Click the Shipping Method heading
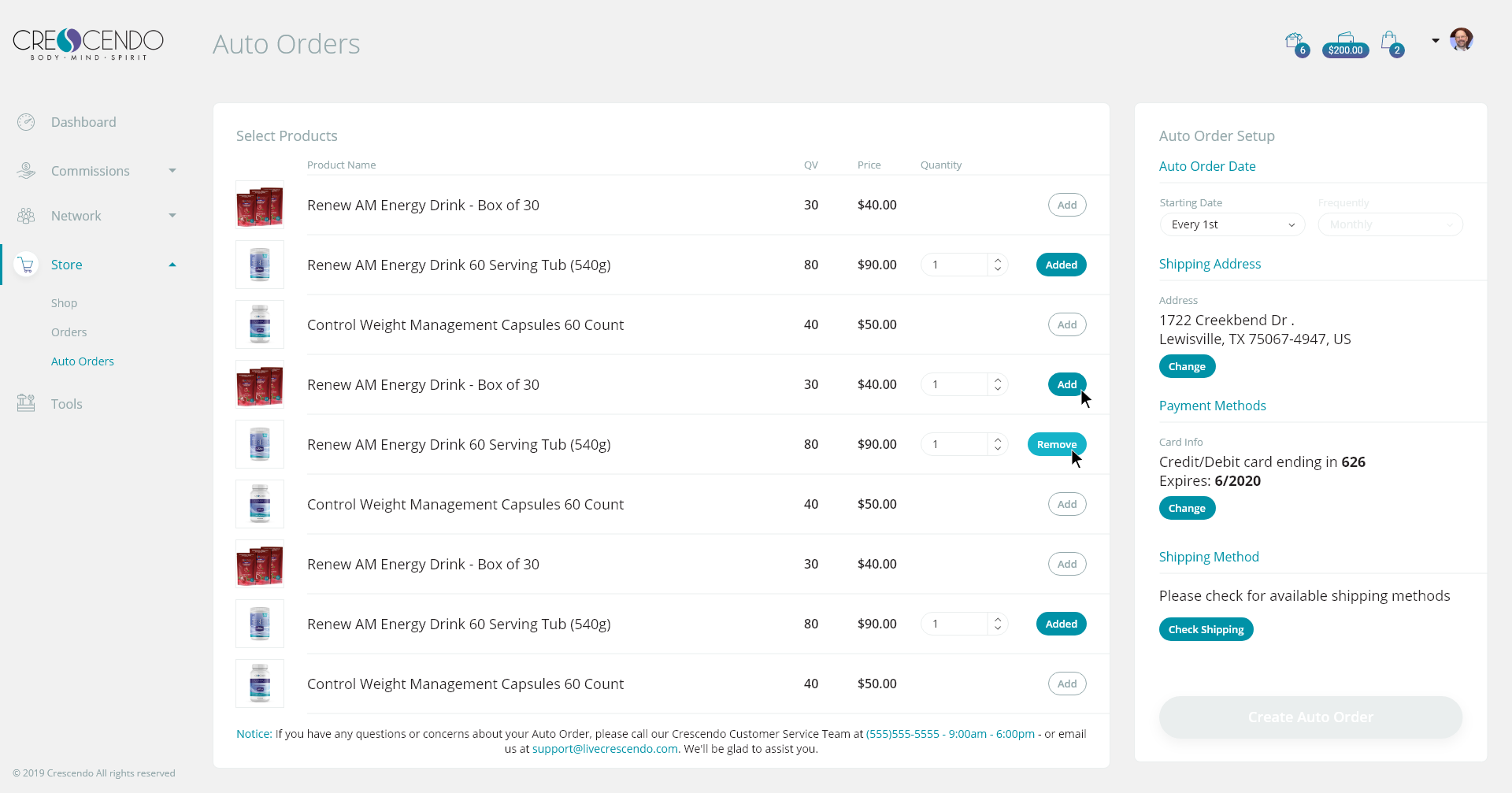1512x793 pixels. [1209, 557]
